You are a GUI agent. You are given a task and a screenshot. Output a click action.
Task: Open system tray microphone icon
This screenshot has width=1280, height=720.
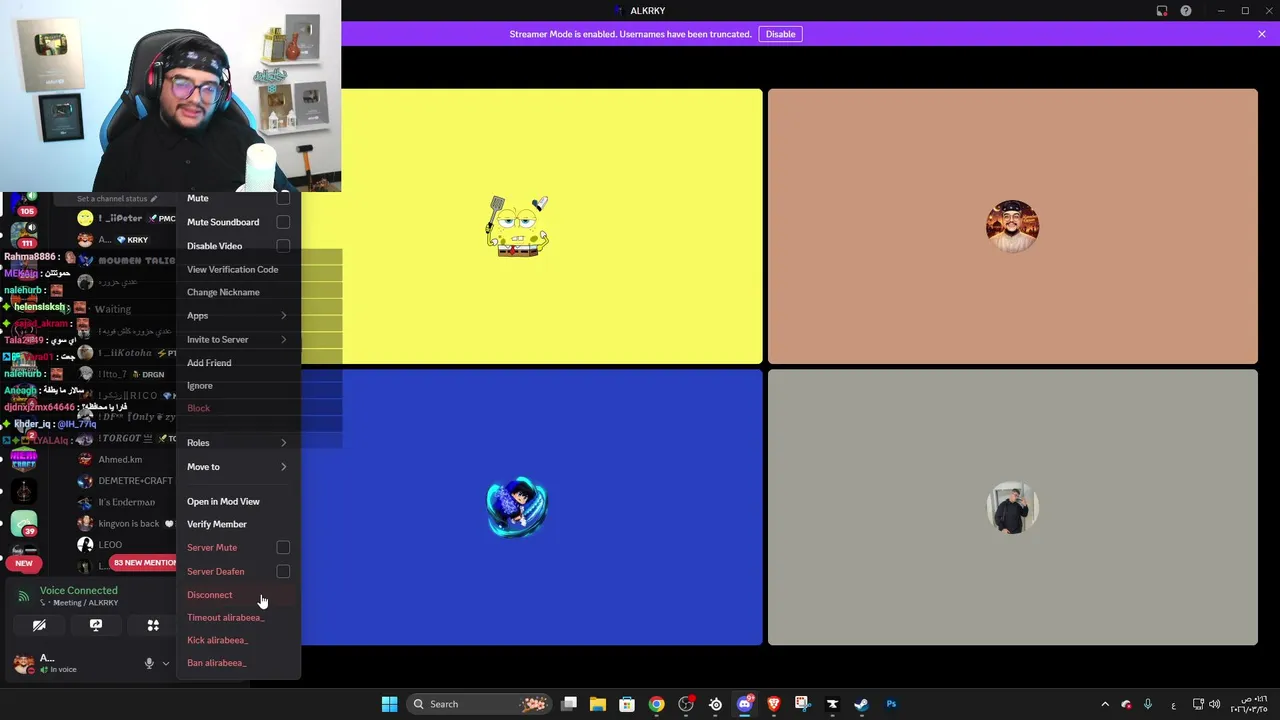(1148, 704)
